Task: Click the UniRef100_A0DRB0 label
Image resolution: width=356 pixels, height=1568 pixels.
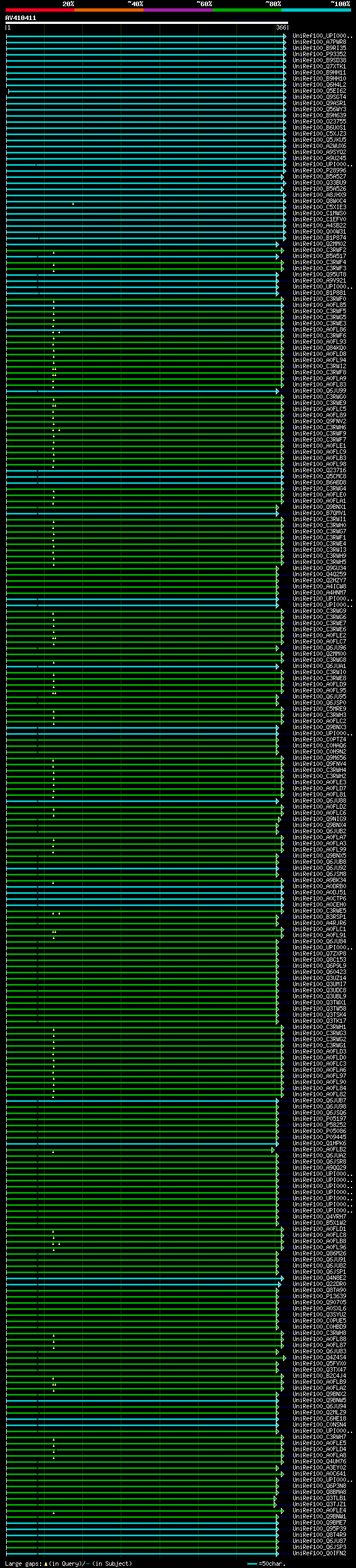Action: [x=319, y=886]
